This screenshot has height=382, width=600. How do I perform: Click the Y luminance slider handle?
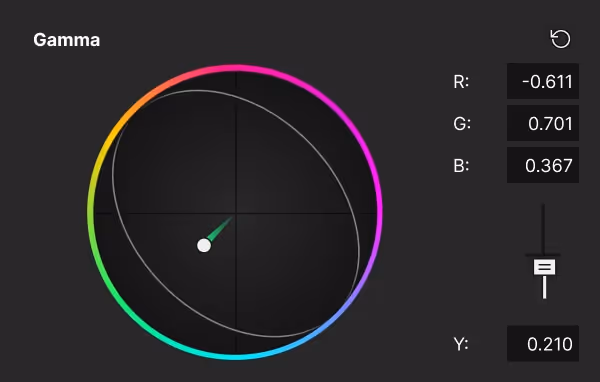tap(544, 267)
